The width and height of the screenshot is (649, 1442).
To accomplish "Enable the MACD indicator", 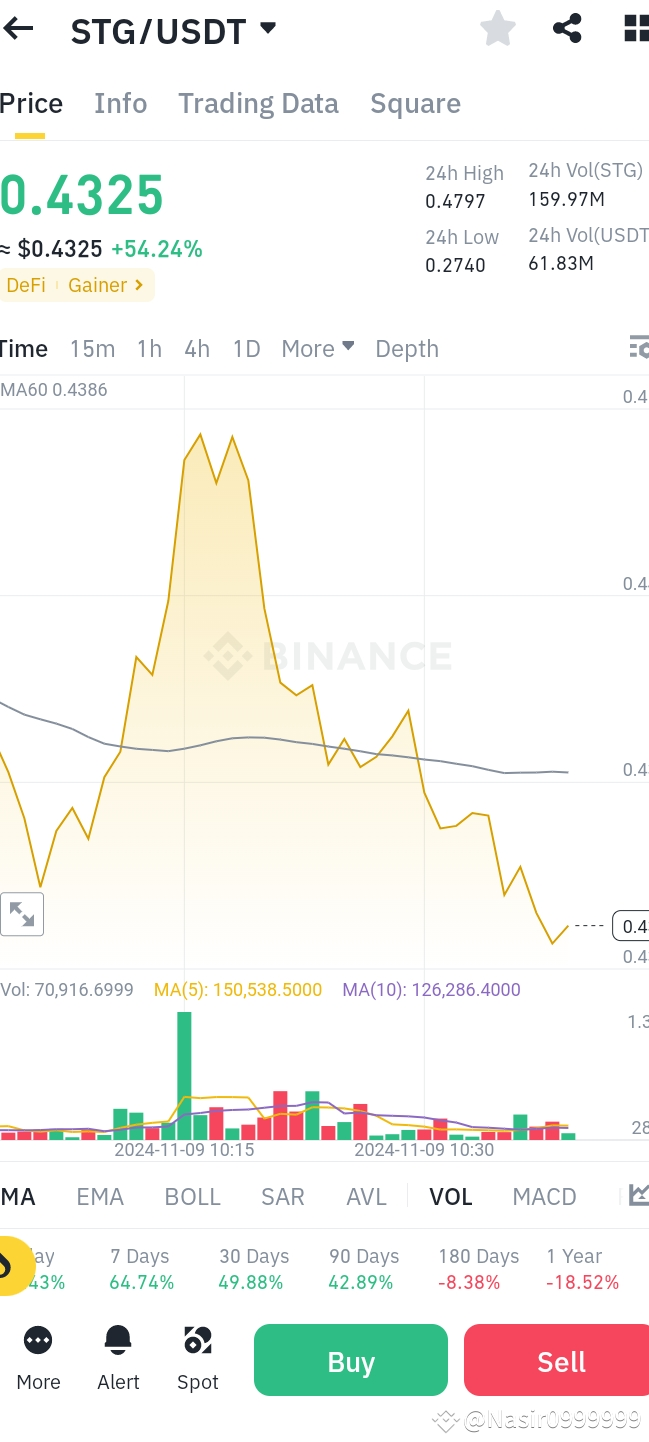I will 544,1197.
